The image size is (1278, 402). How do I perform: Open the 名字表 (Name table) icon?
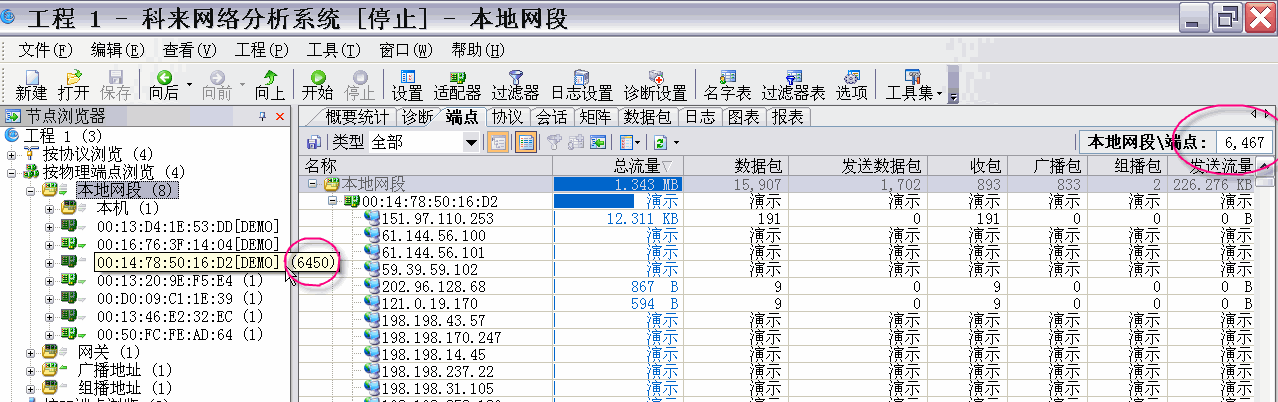tap(727, 84)
